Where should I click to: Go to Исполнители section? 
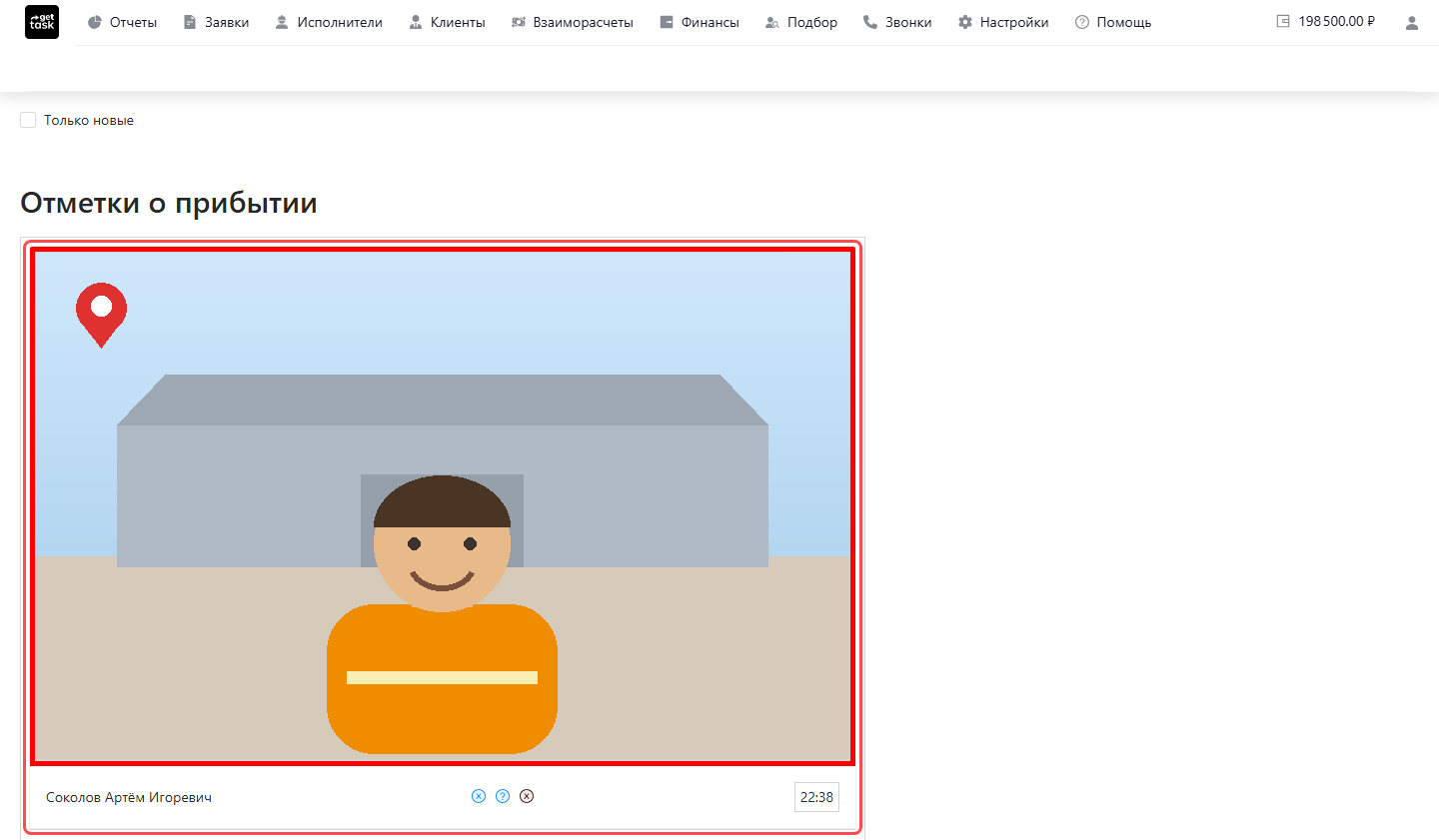(x=329, y=22)
